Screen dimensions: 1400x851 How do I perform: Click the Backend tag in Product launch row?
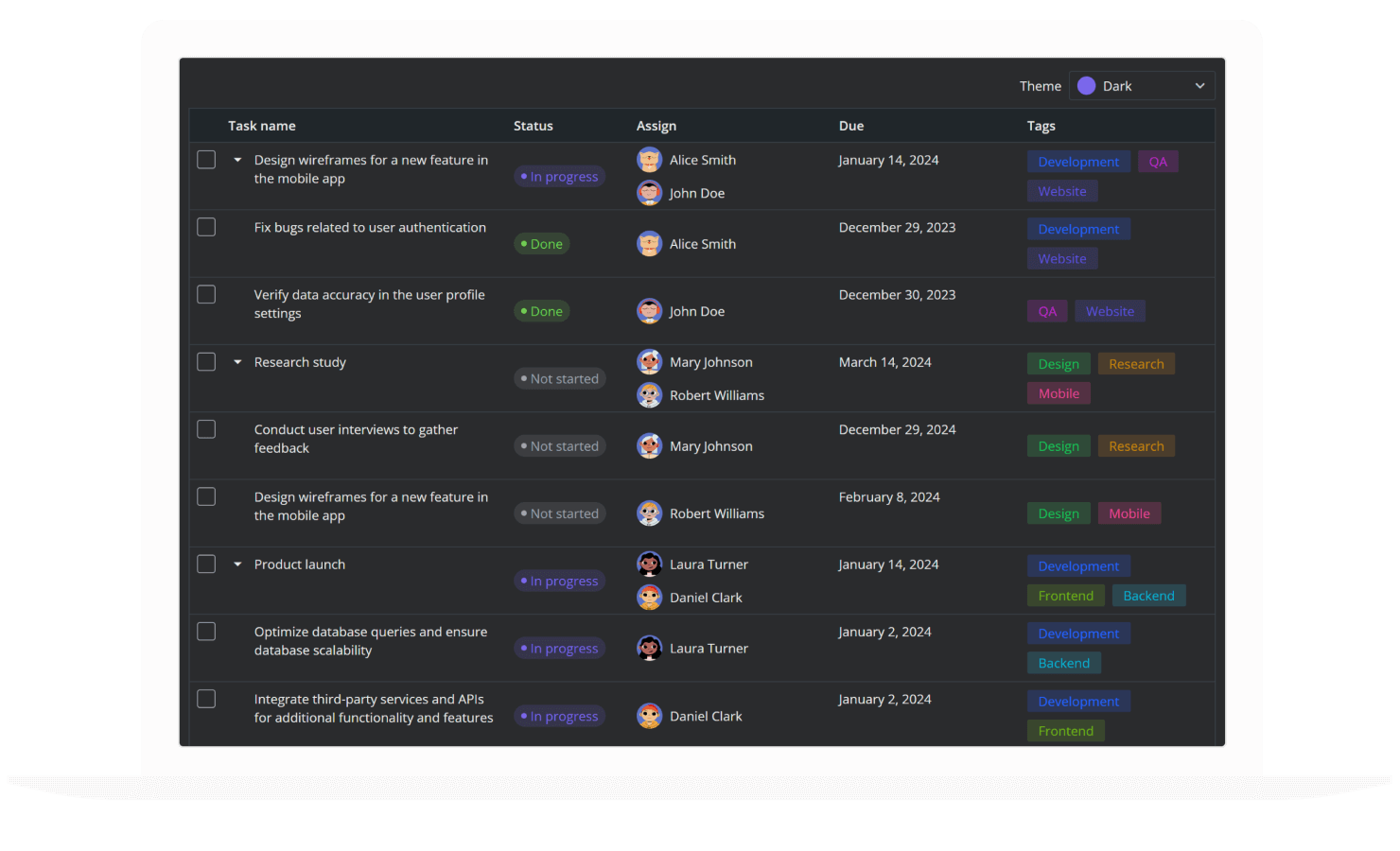[x=1148, y=596]
